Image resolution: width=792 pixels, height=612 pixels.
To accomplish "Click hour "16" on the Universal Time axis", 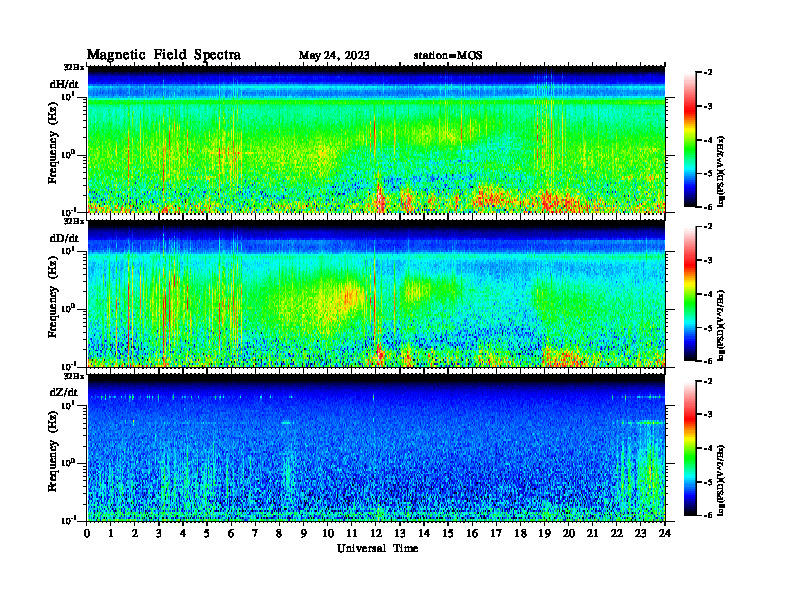I will pos(472,533).
